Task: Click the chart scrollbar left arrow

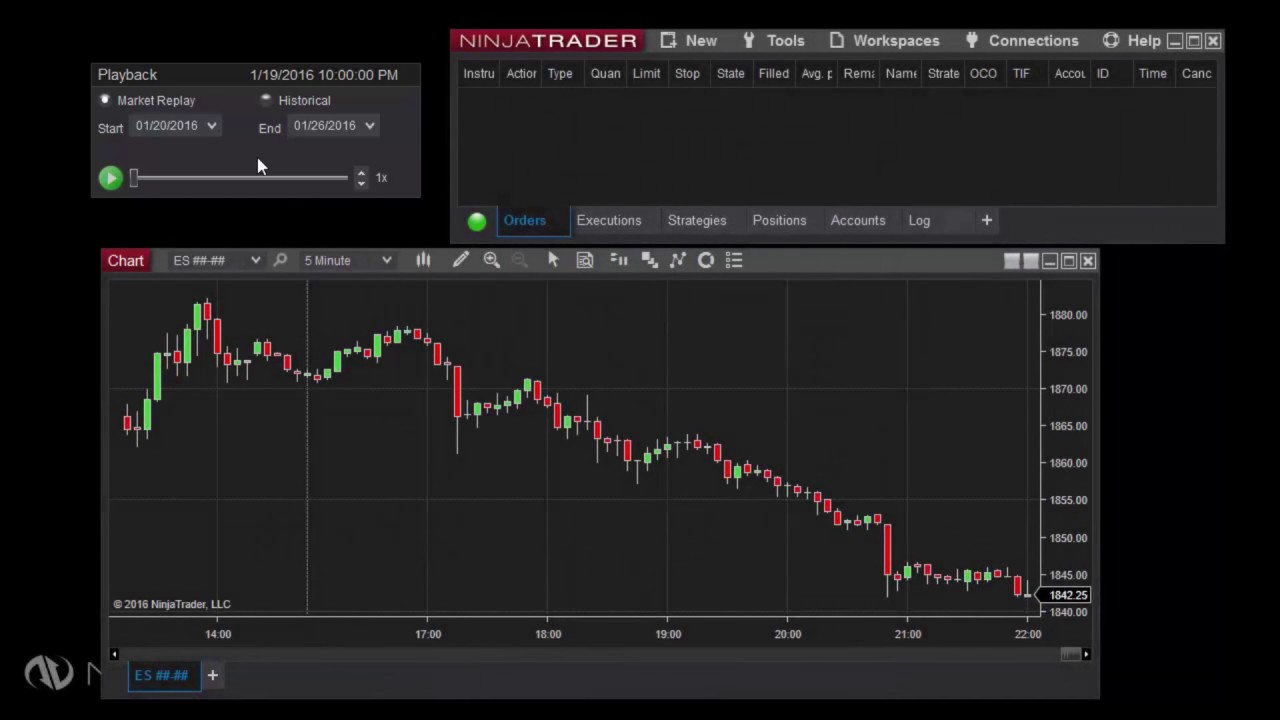Action: 114,655
